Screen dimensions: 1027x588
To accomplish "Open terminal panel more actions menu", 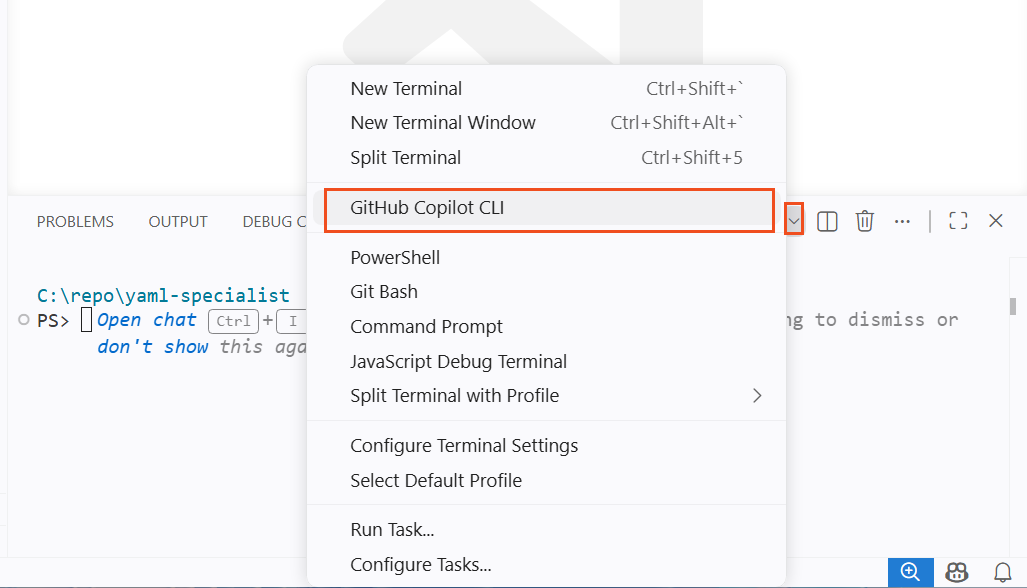I will (902, 221).
